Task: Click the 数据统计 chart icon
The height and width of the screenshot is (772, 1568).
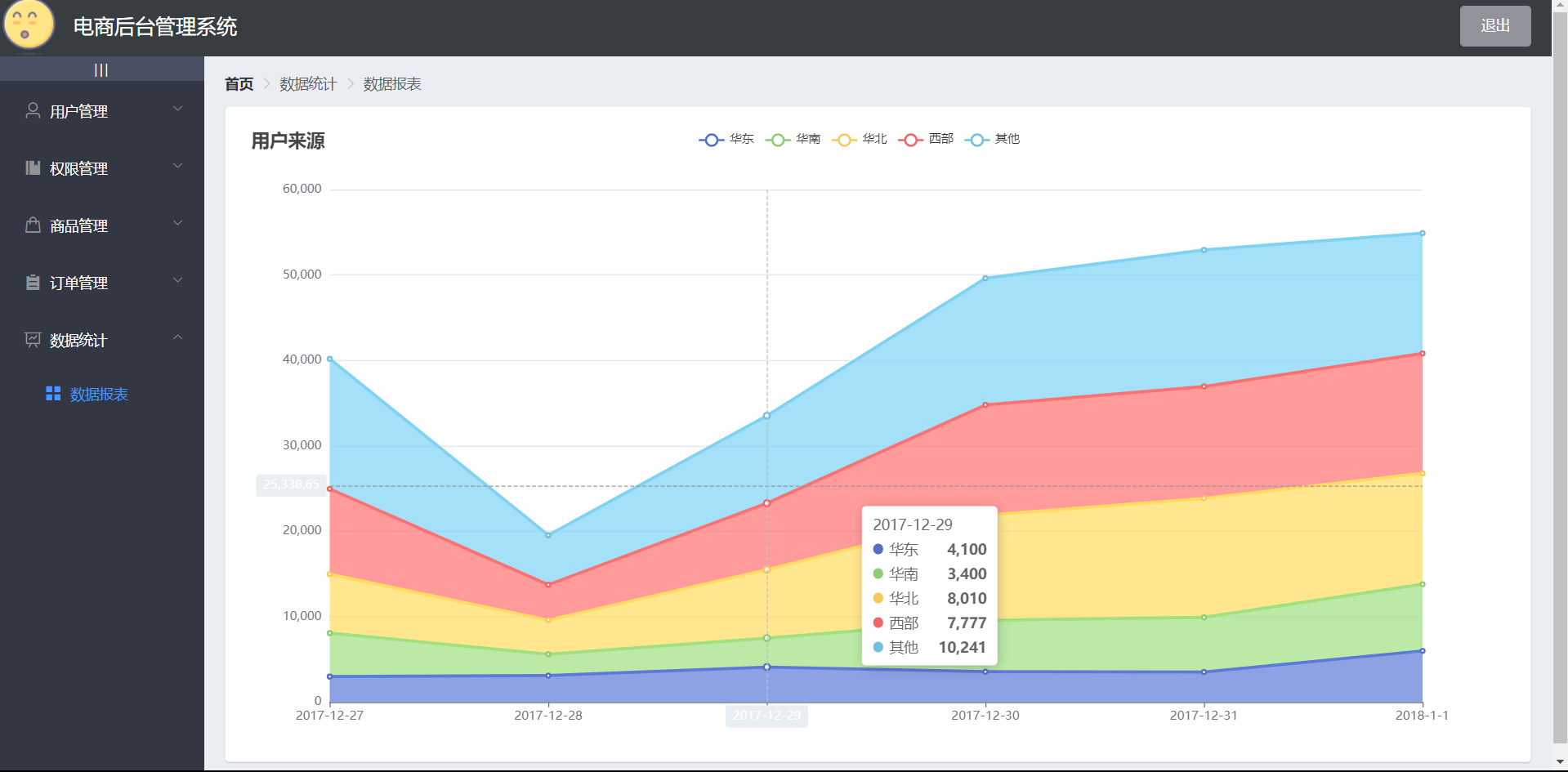Action: click(33, 339)
